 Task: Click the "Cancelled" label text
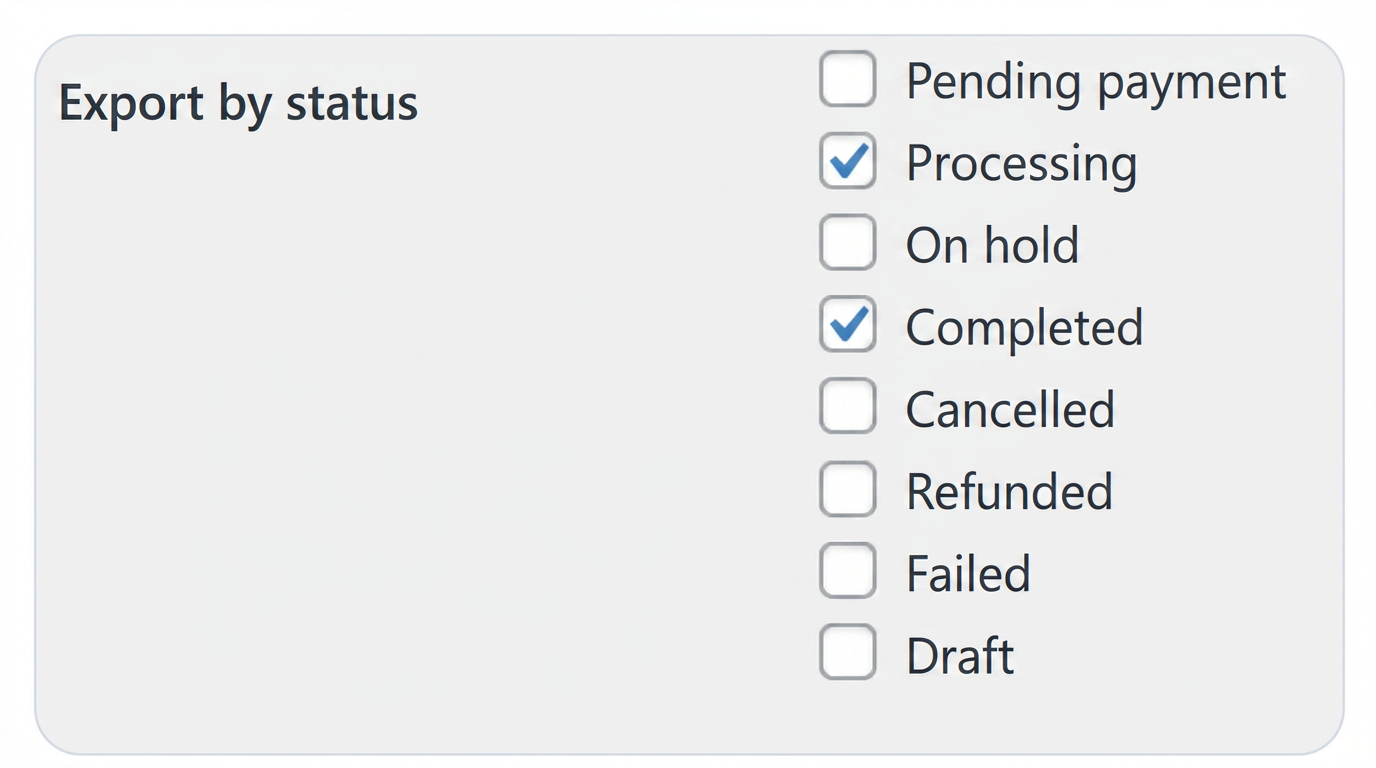[1010, 409]
